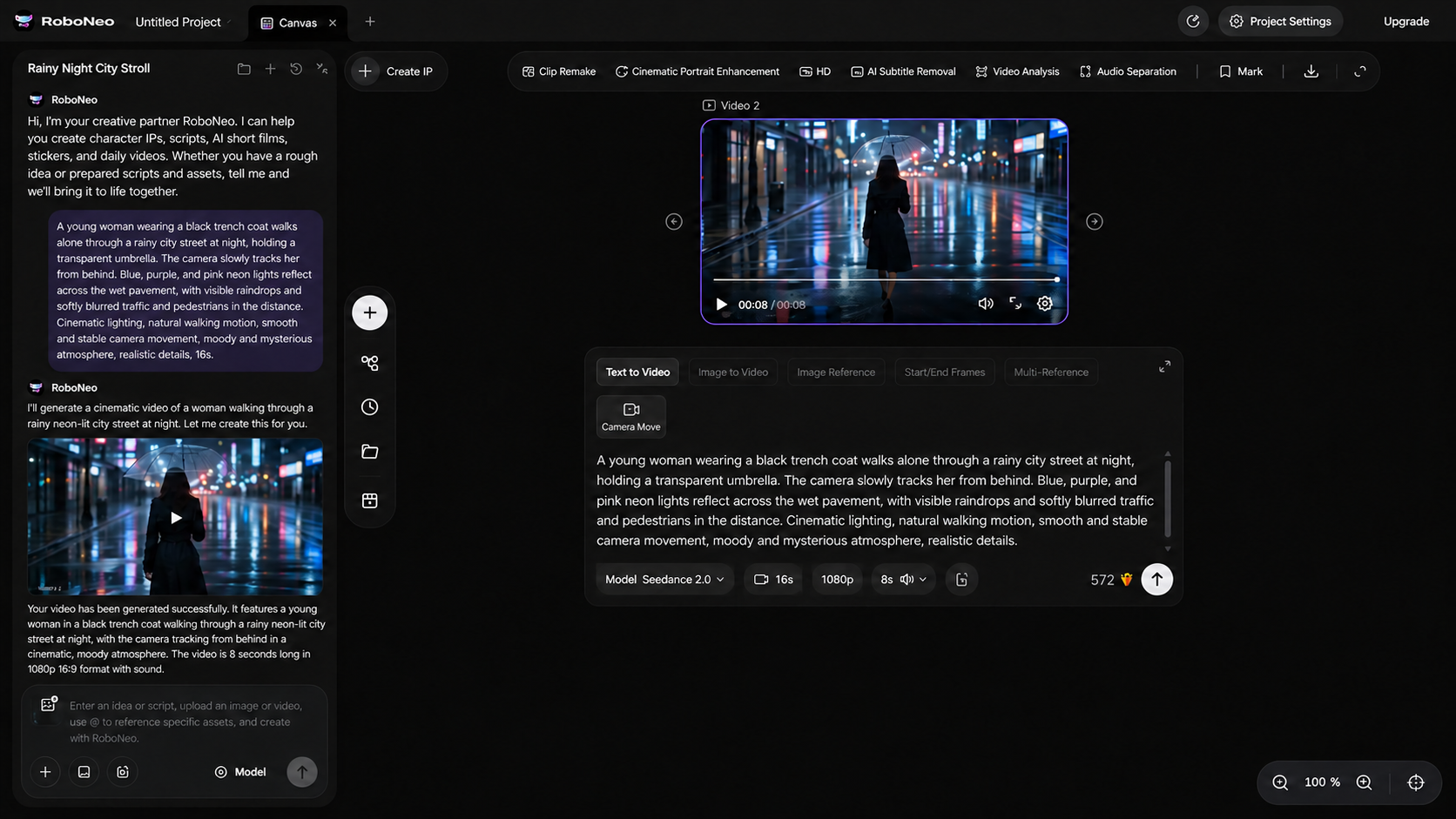Change the 1080p resolution setting
This screenshot has width=1456, height=819.
click(838, 580)
